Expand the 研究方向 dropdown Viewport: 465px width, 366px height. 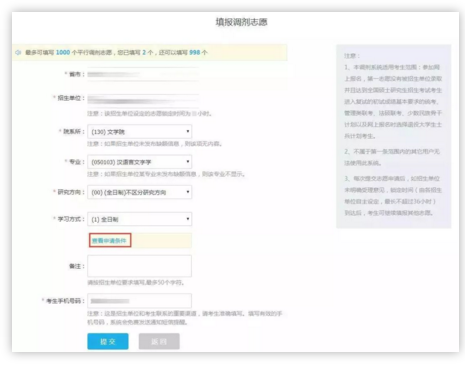(139, 192)
